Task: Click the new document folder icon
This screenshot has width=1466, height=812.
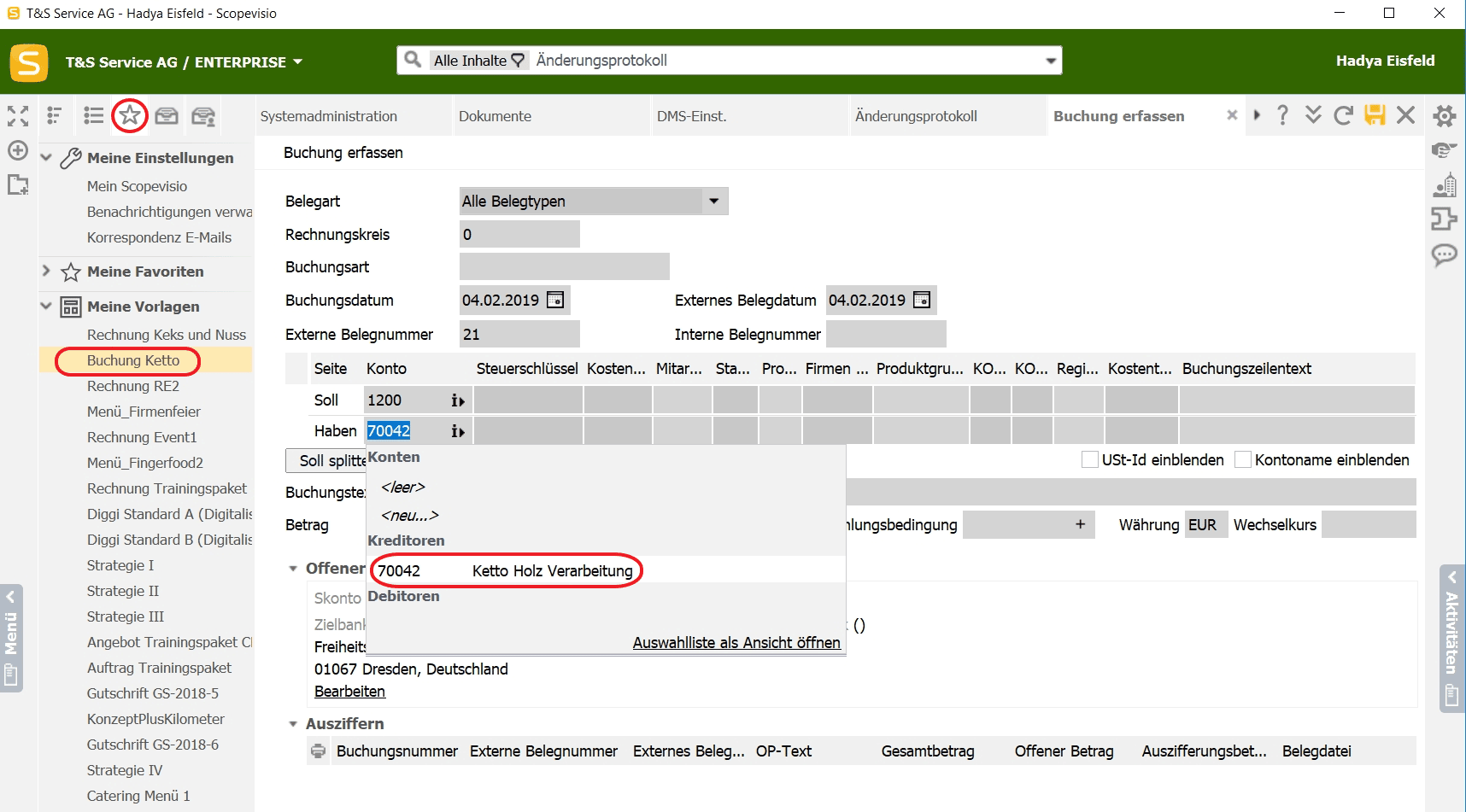Action: point(18,184)
